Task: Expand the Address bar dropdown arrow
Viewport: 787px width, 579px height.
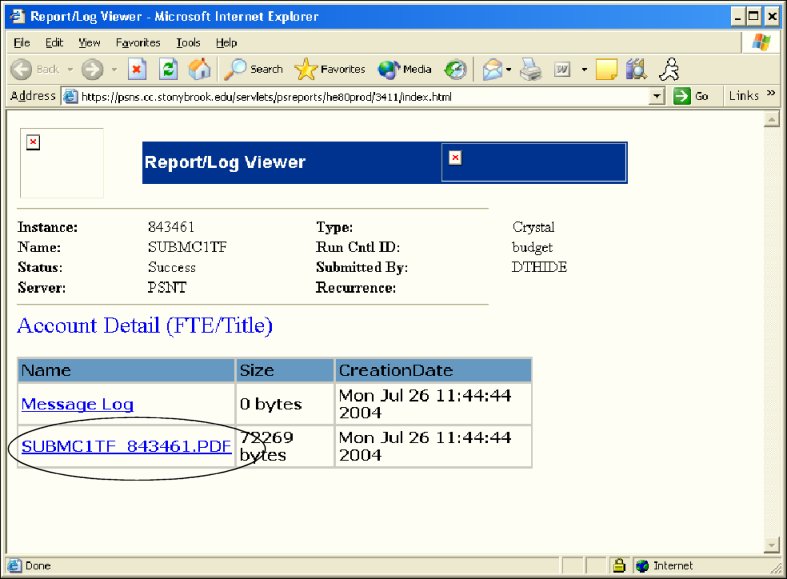Action: pos(657,96)
